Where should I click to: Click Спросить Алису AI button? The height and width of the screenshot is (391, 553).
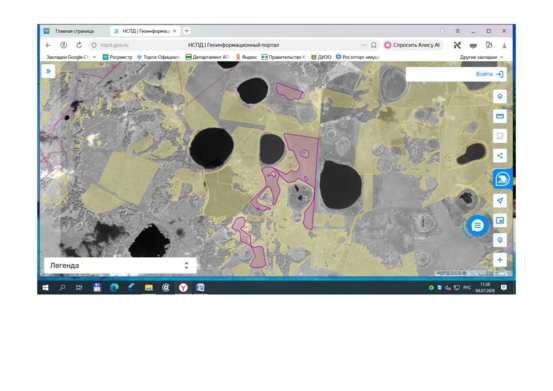coord(412,45)
